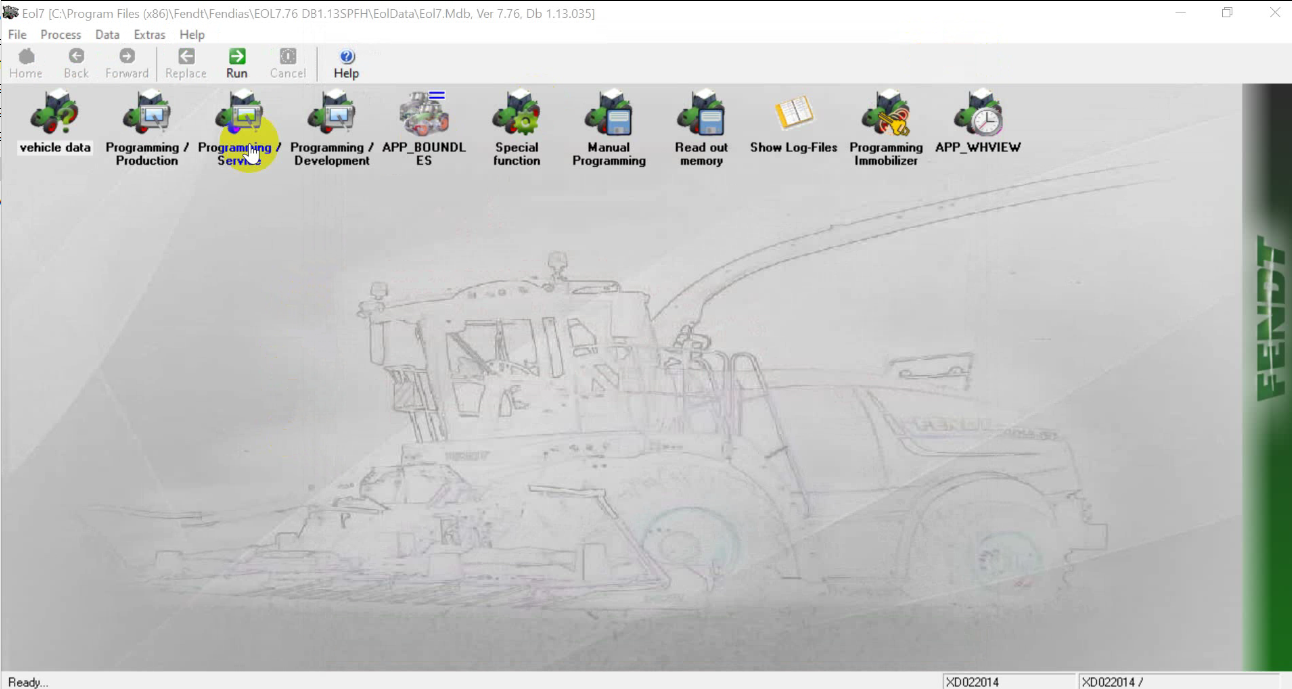Click the Cancel toolbar button
Screen dimensions: 1292x689
[288, 64]
